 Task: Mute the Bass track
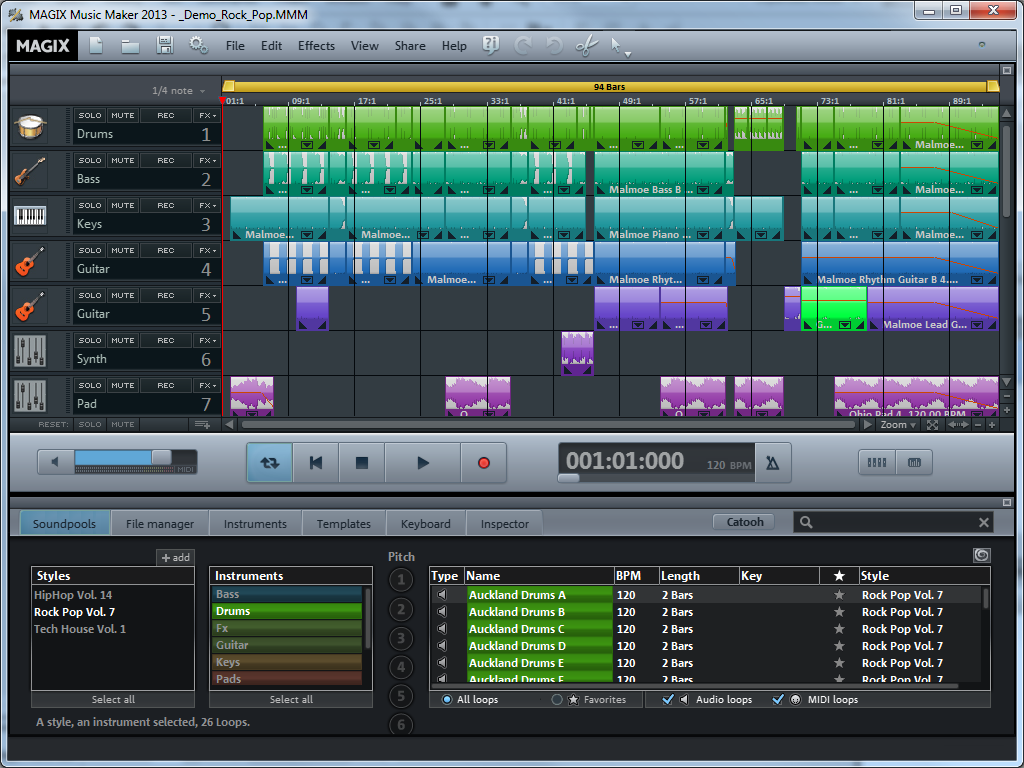click(122, 161)
